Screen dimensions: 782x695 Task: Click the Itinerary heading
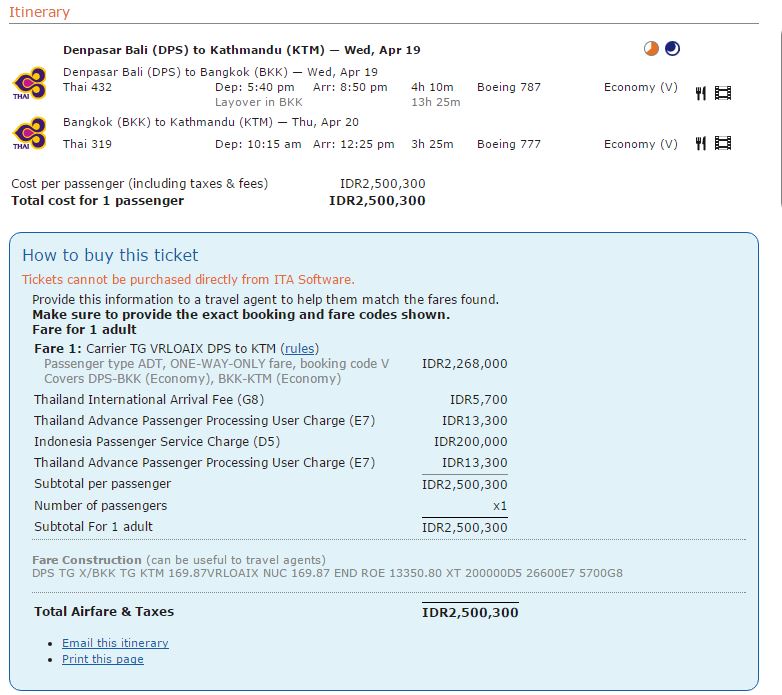(39, 12)
